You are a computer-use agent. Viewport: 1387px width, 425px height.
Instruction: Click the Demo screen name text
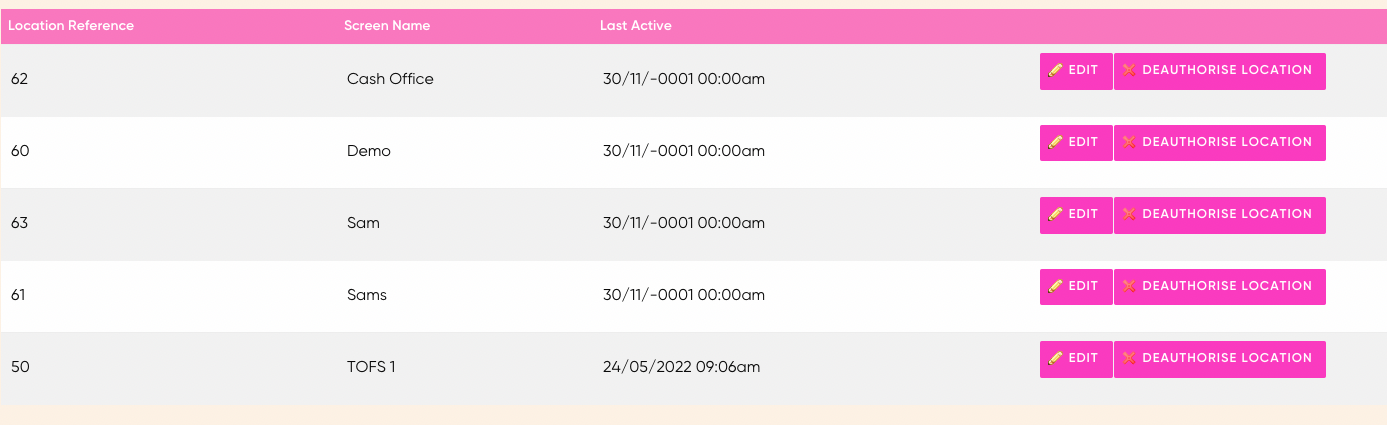(x=369, y=151)
